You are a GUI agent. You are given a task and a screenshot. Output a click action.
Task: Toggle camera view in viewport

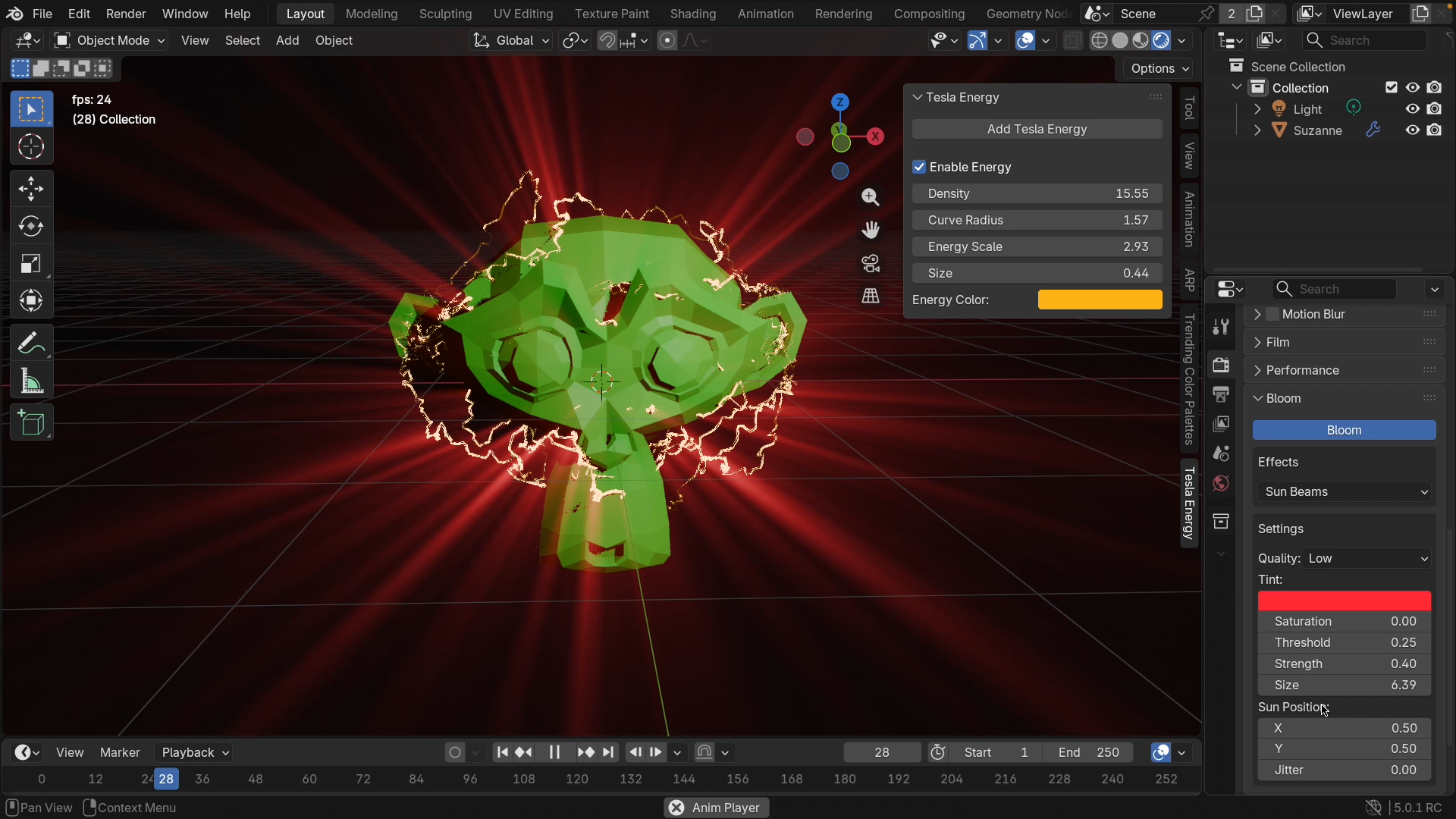(871, 263)
